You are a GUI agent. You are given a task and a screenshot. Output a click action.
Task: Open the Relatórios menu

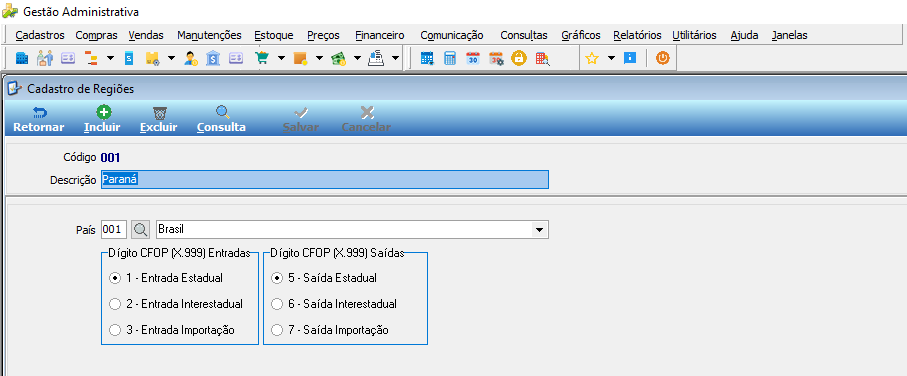coord(637,35)
